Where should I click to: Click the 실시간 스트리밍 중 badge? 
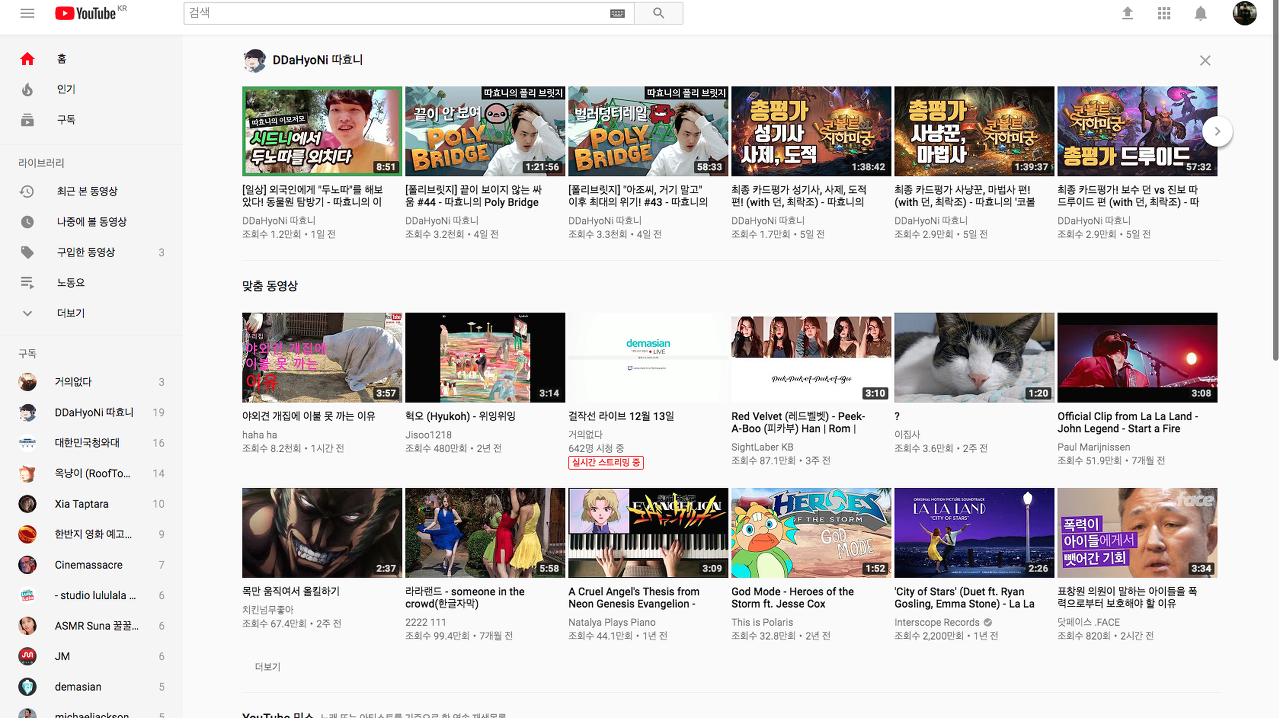(x=606, y=463)
